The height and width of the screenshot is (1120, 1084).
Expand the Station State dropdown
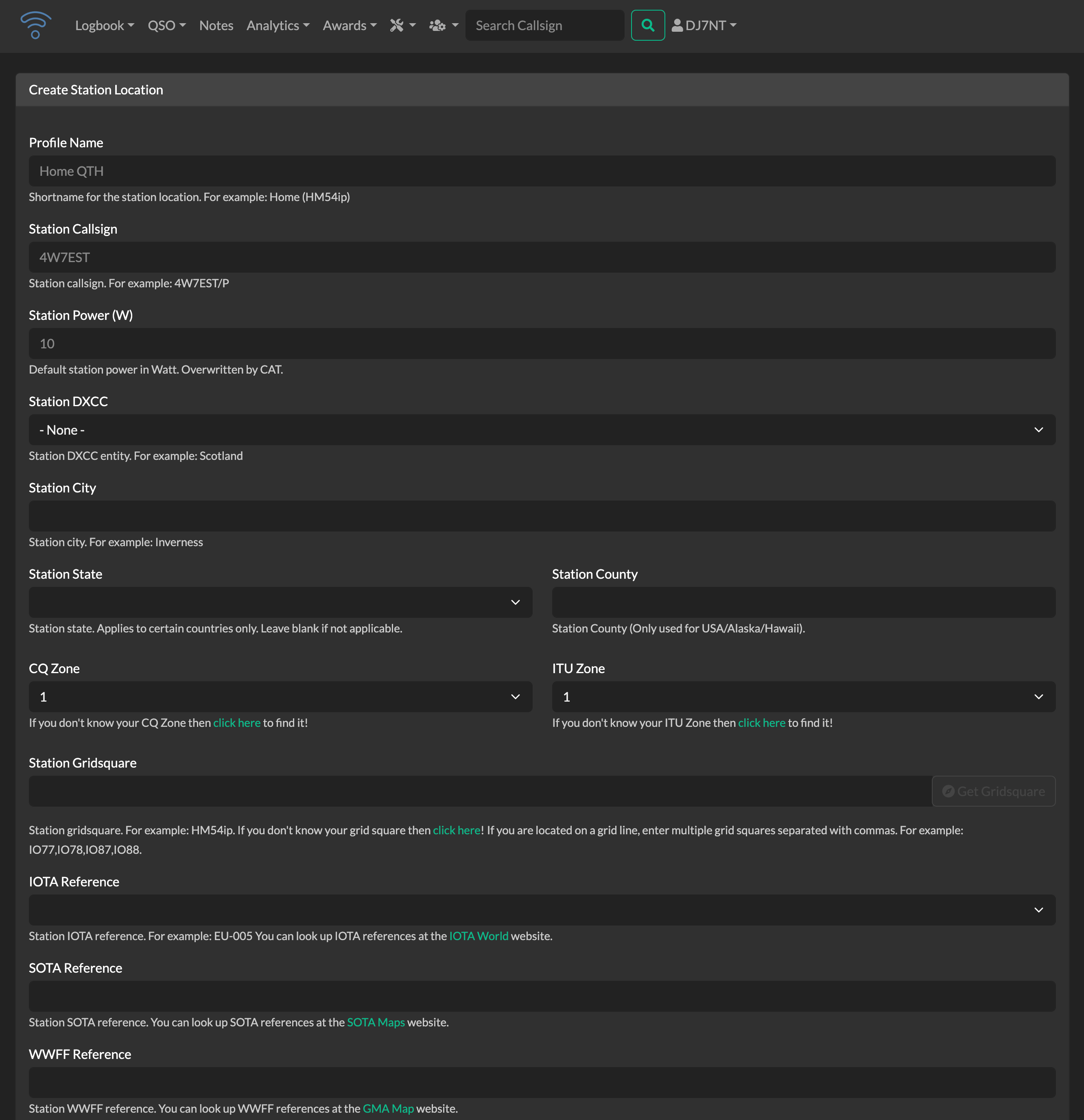pos(281,602)
